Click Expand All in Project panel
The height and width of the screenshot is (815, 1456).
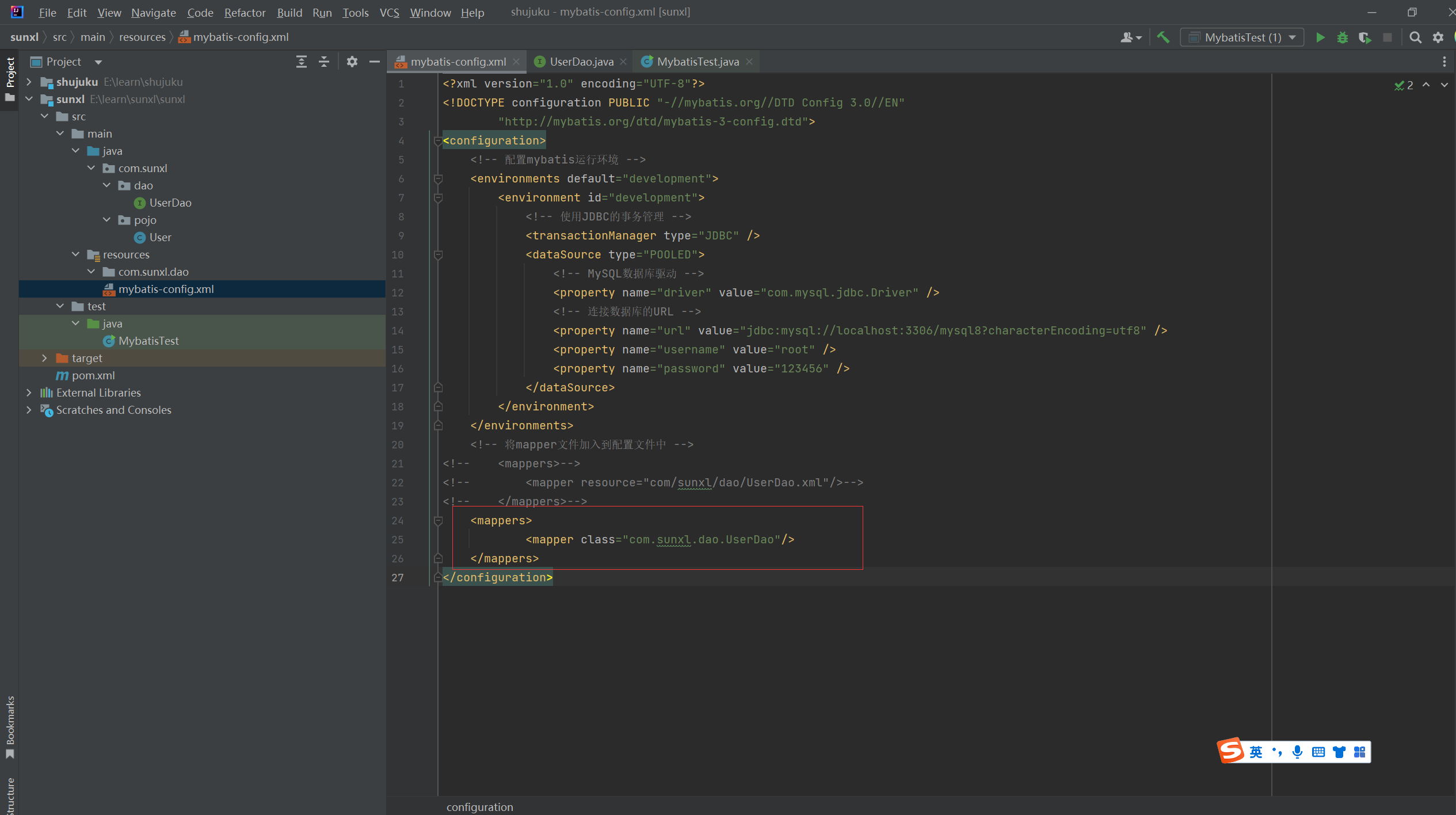click(302, 62)
